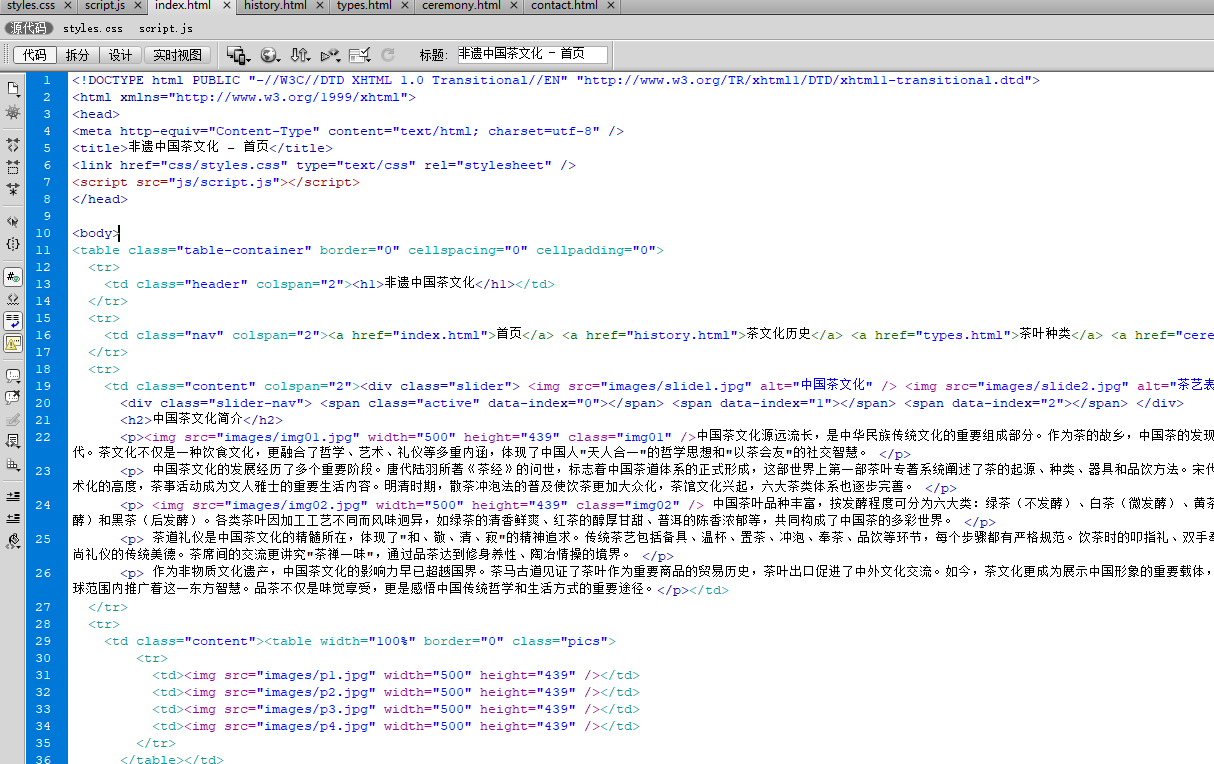
Task: Open related file styles.css below tabs
Action: (x=93, y=29)
